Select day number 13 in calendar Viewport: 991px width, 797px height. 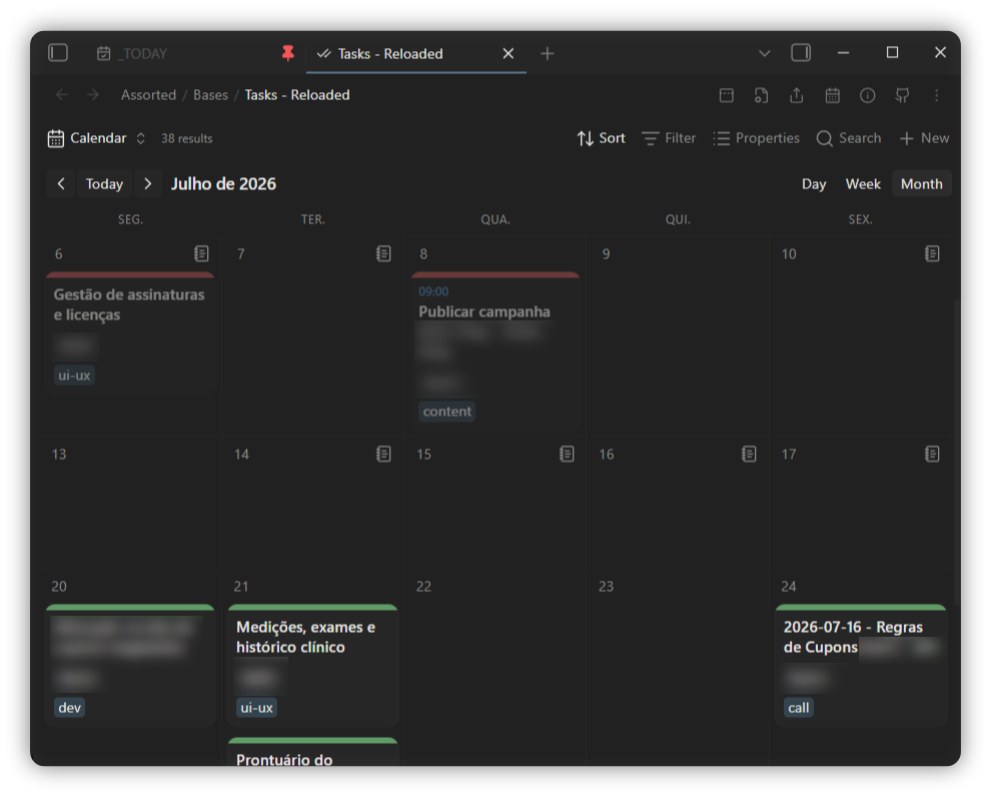[59, 454]
